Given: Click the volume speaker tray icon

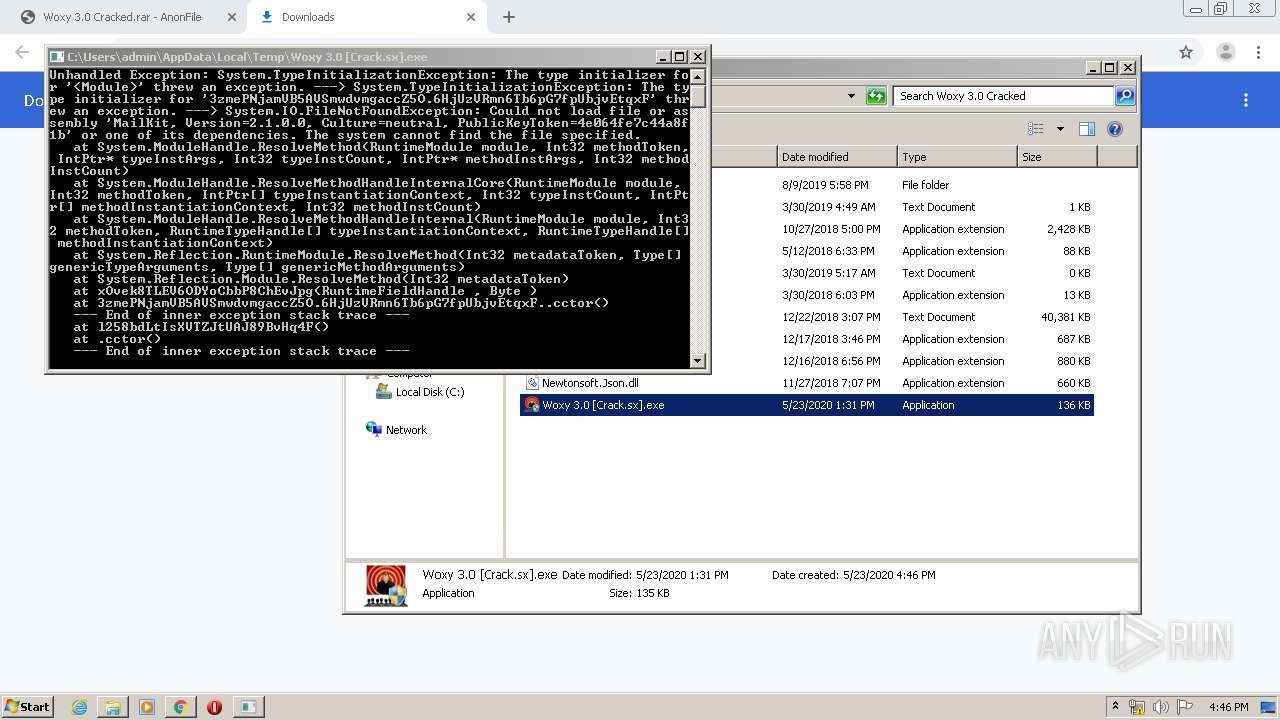Looking at the screenshot, I should [x=1161, y=706].
